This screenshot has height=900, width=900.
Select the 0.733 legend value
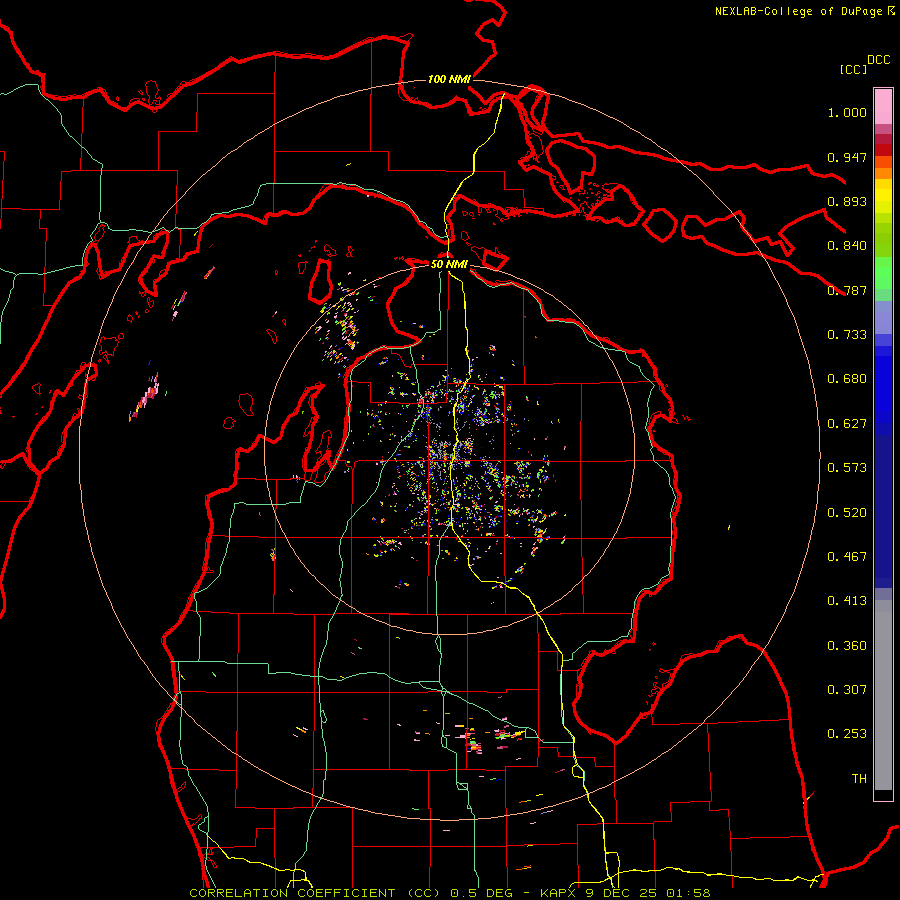coord(847,335)
